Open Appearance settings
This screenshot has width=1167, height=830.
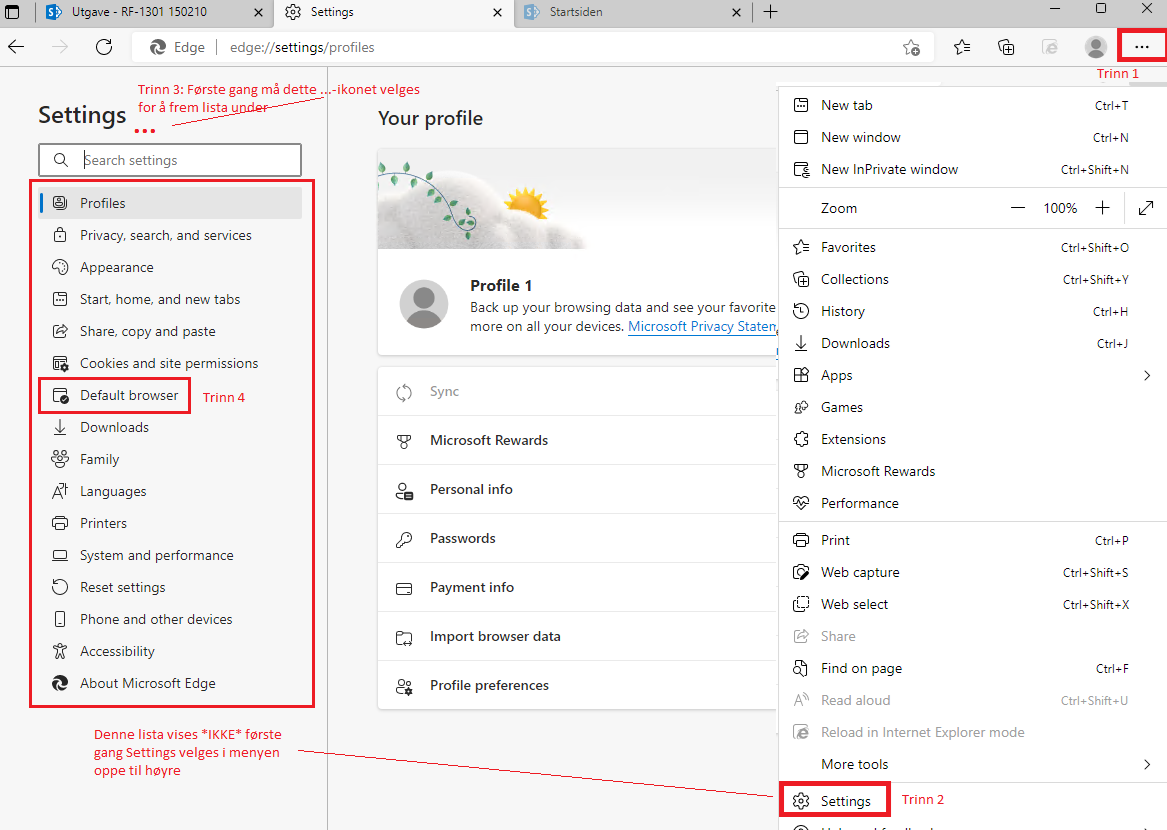(x=170, y=267)
